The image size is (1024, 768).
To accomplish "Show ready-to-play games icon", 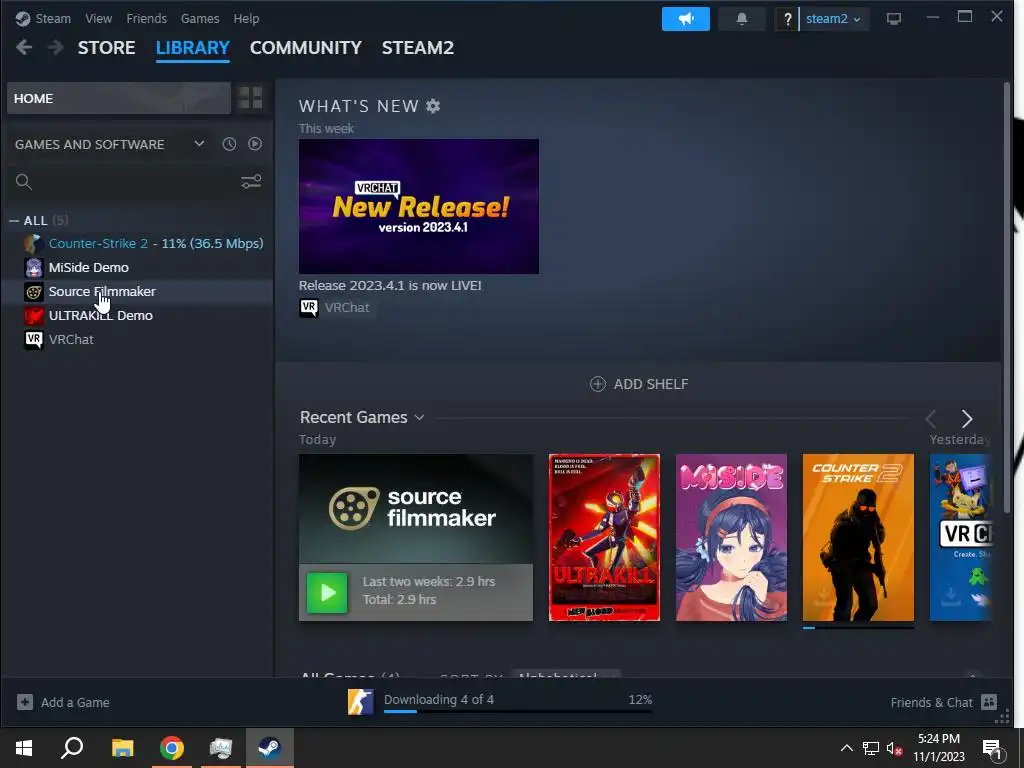I will pos(255,144).
